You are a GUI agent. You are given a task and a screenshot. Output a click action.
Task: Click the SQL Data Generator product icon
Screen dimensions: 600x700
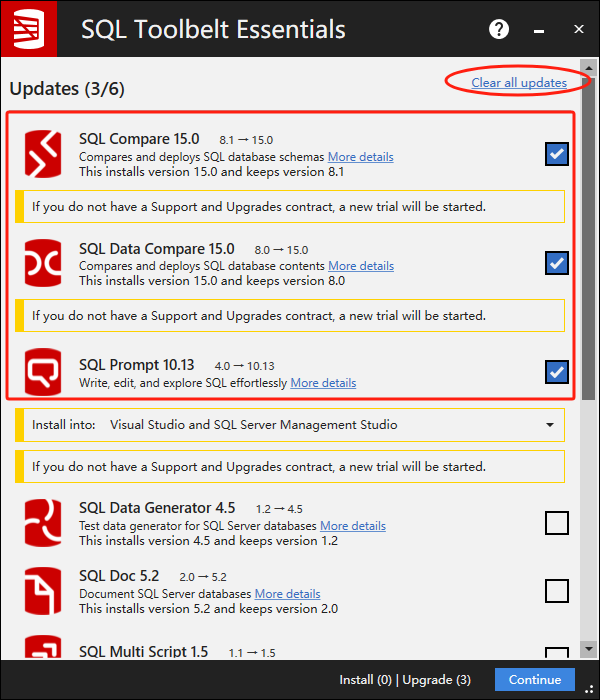pos(43,523)
